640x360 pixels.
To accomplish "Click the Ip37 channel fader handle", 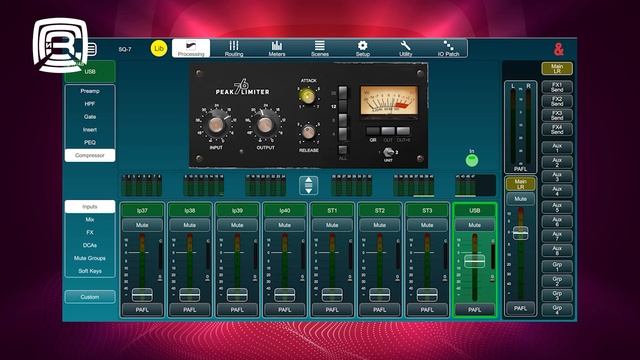I will click(142, 294).
